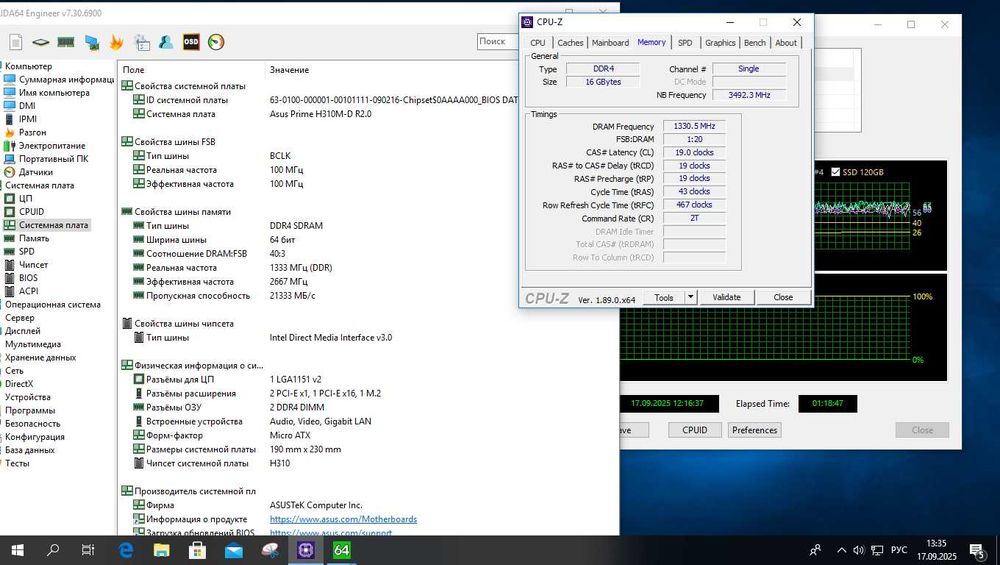1000x565 pixels.
Task: Select Суммарная информация in the sidebar
Action: pos(66,80)
